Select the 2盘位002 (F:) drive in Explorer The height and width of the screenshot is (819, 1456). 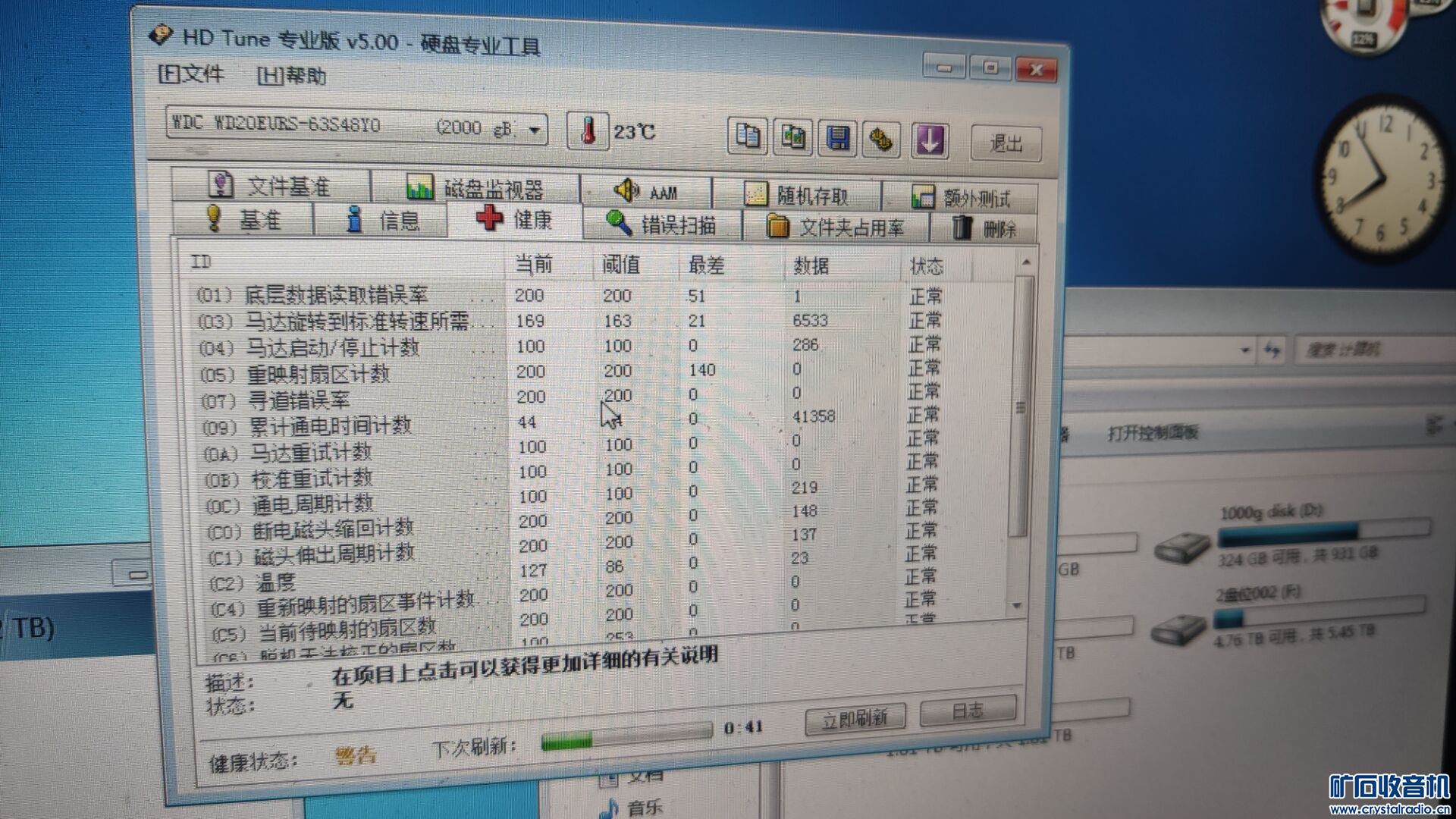pos(1287,617)
